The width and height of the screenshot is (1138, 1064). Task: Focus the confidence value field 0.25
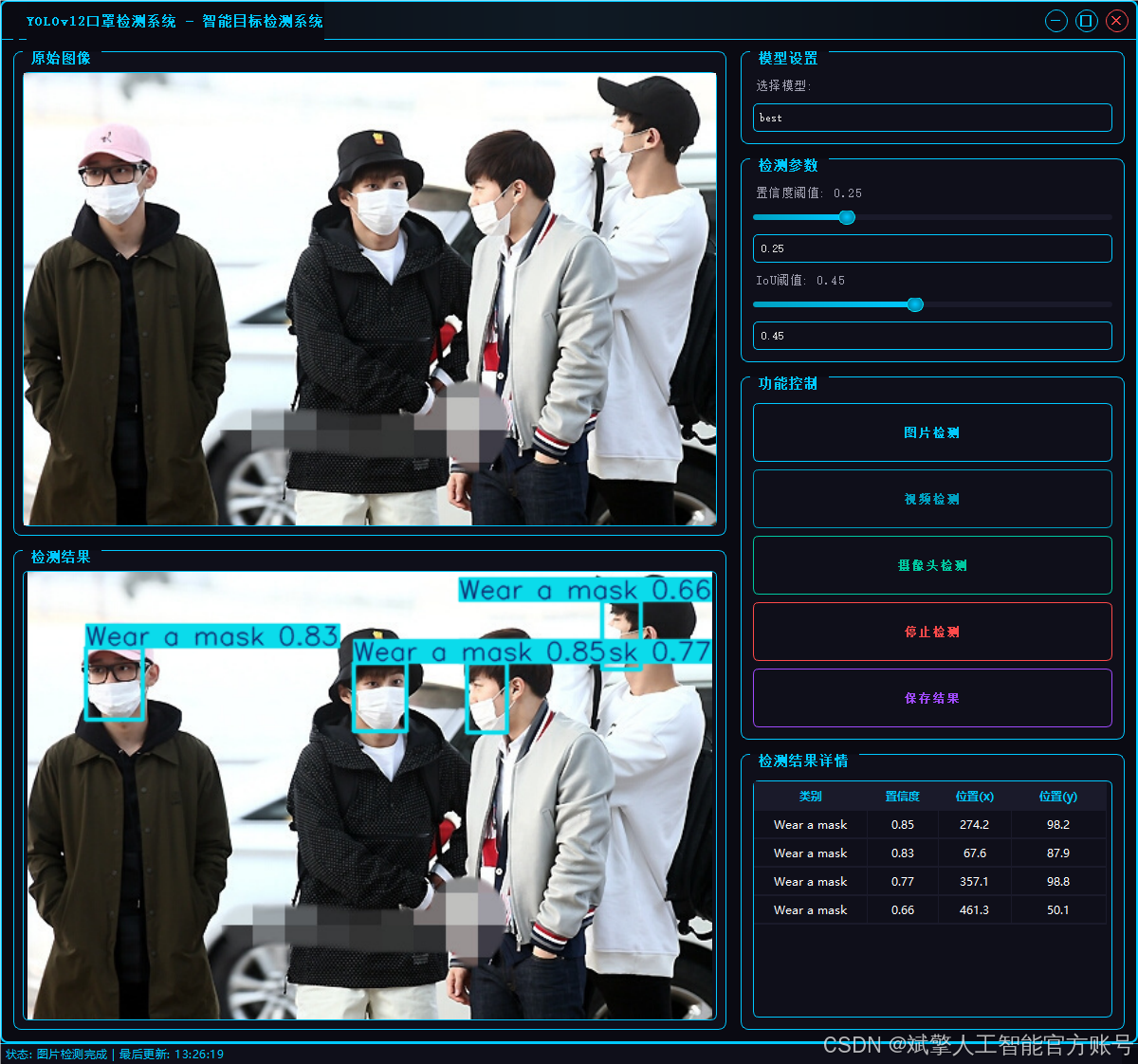[x=932, y=248]
